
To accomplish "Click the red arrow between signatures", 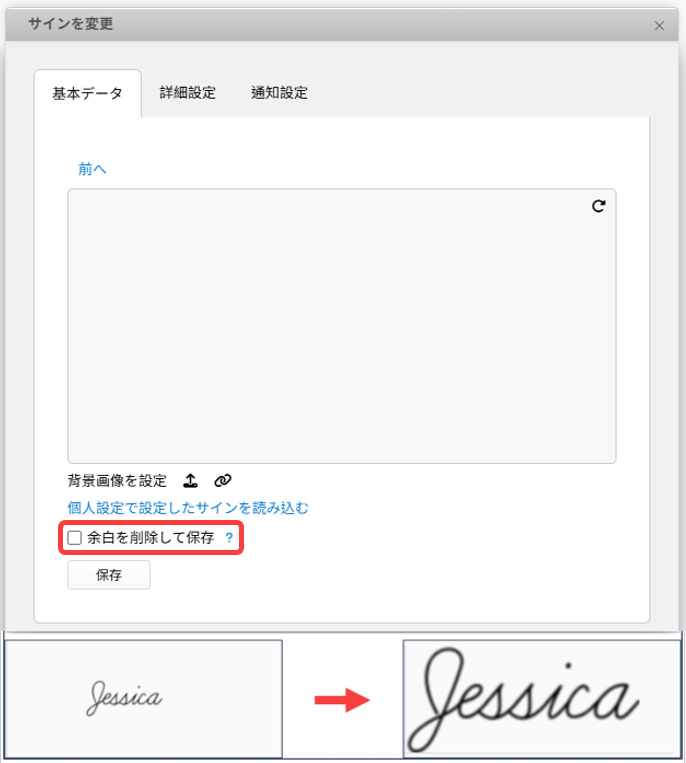I will pyautogui.click(x=343, y=700).
